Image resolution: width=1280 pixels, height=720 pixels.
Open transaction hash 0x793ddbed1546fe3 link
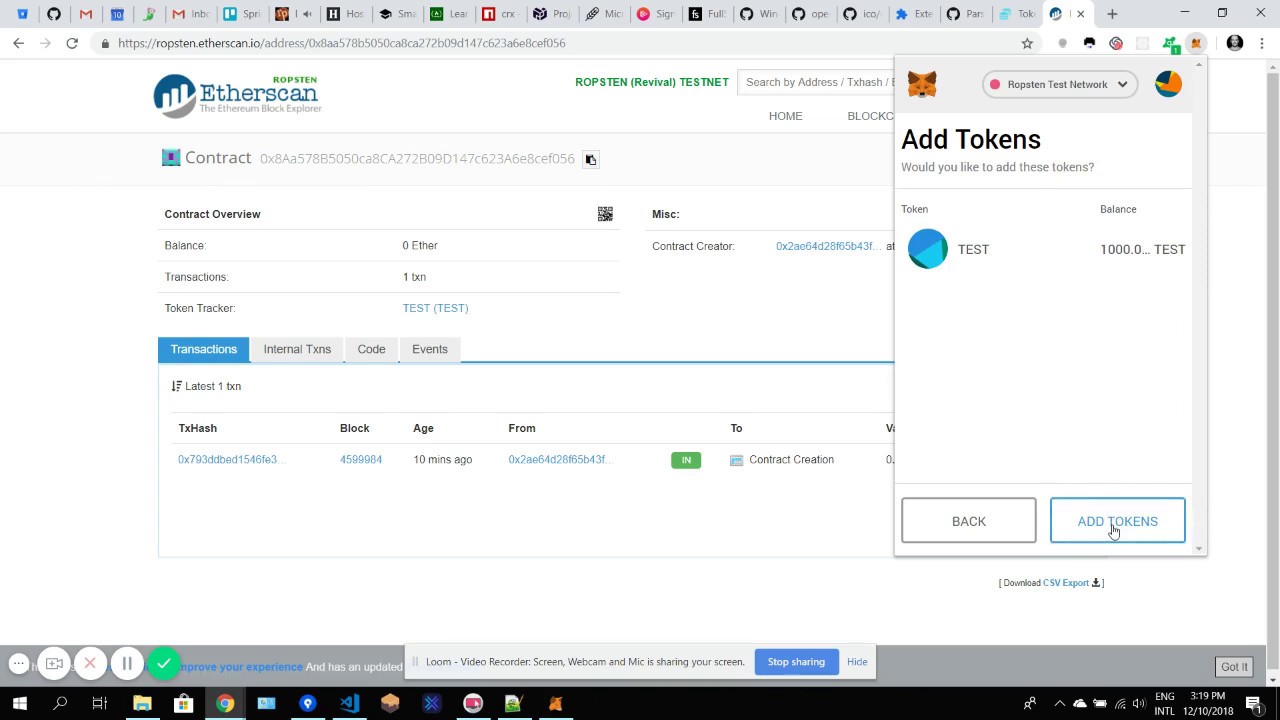(x=231, y=459)
